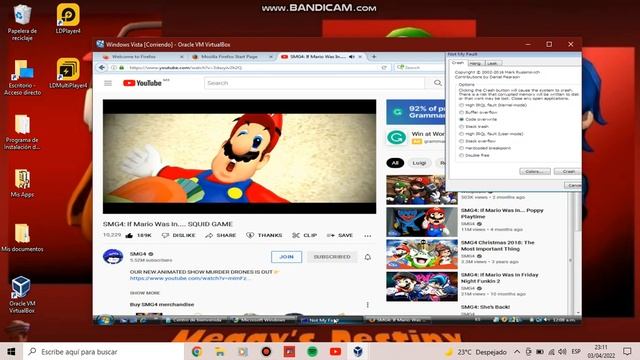Open a new Firefox tab with plus
Viewport: 640px width, 360px height.
[373, 57]
